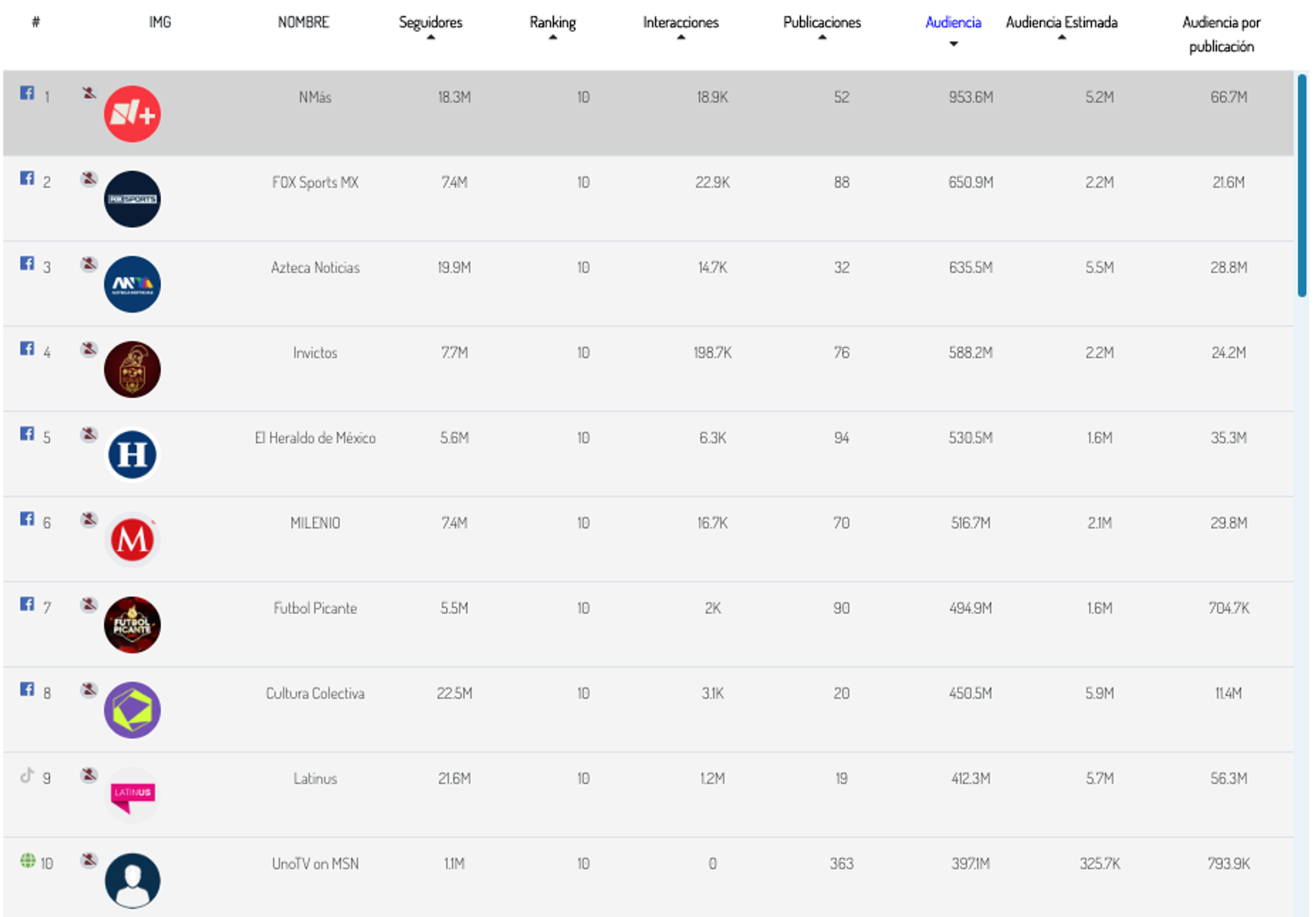Image resolution: width=1316 pixels, height=917 pixels.
Task: Click the Facebook icon in the El Heraldo de México row
Action: (27, 433)
